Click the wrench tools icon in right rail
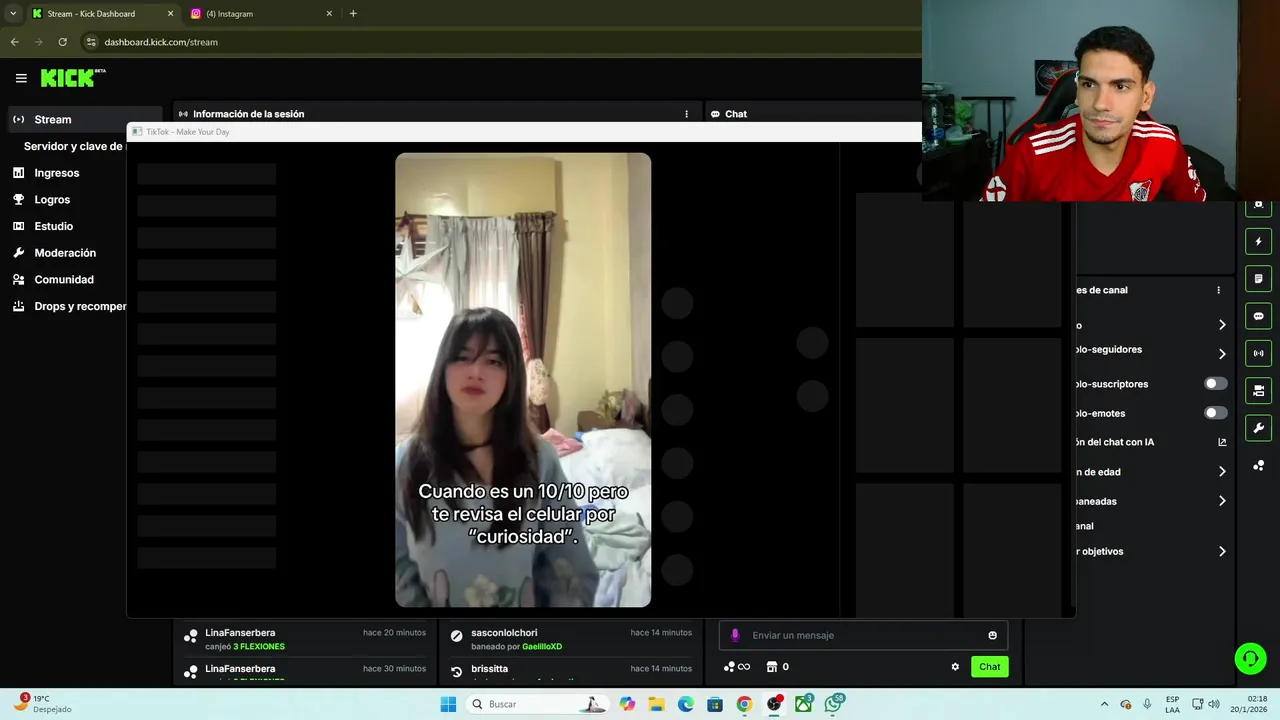The image size is (1280, 720). click(1258, 428)
